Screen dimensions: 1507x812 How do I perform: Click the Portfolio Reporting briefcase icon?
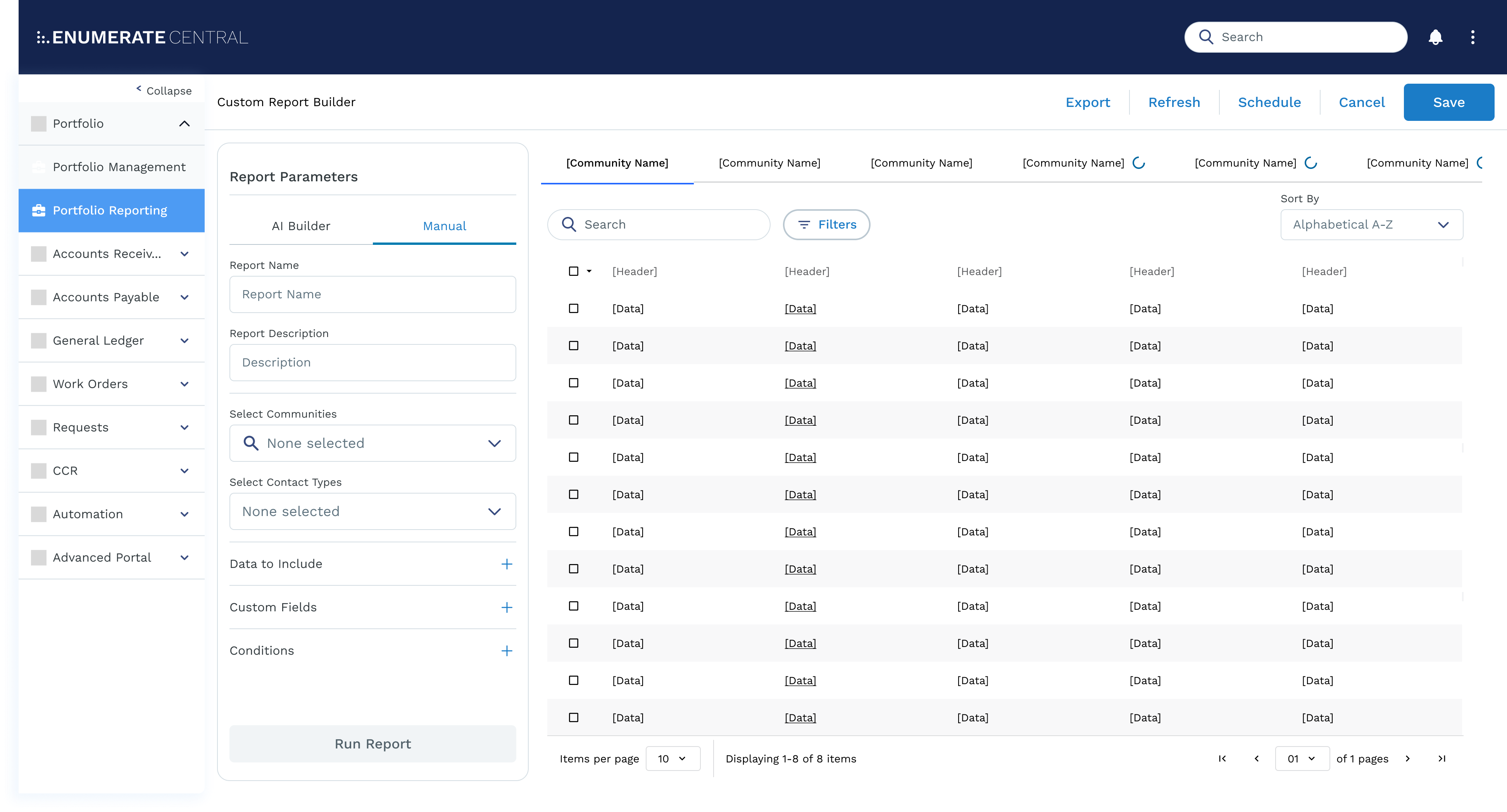(x=39, y=210)
